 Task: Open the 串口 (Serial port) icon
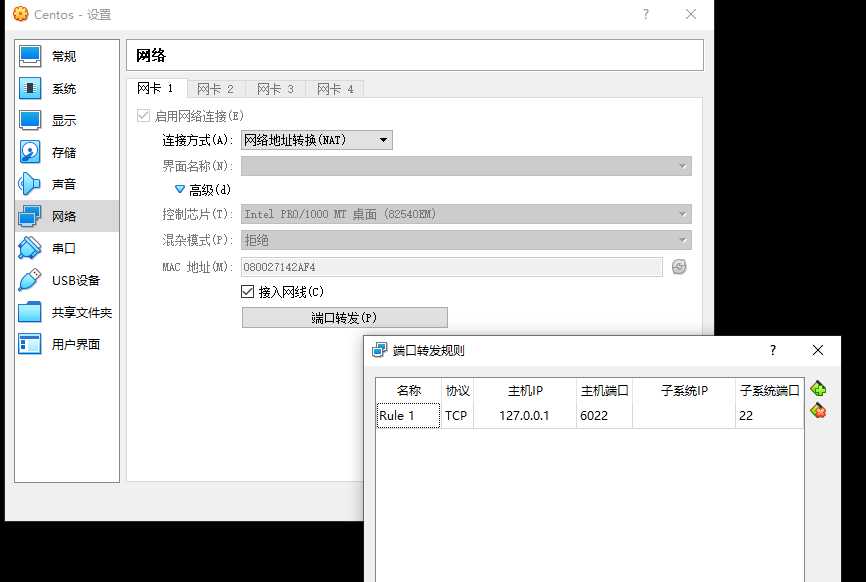pyautogui.click(x=30, y=248)
